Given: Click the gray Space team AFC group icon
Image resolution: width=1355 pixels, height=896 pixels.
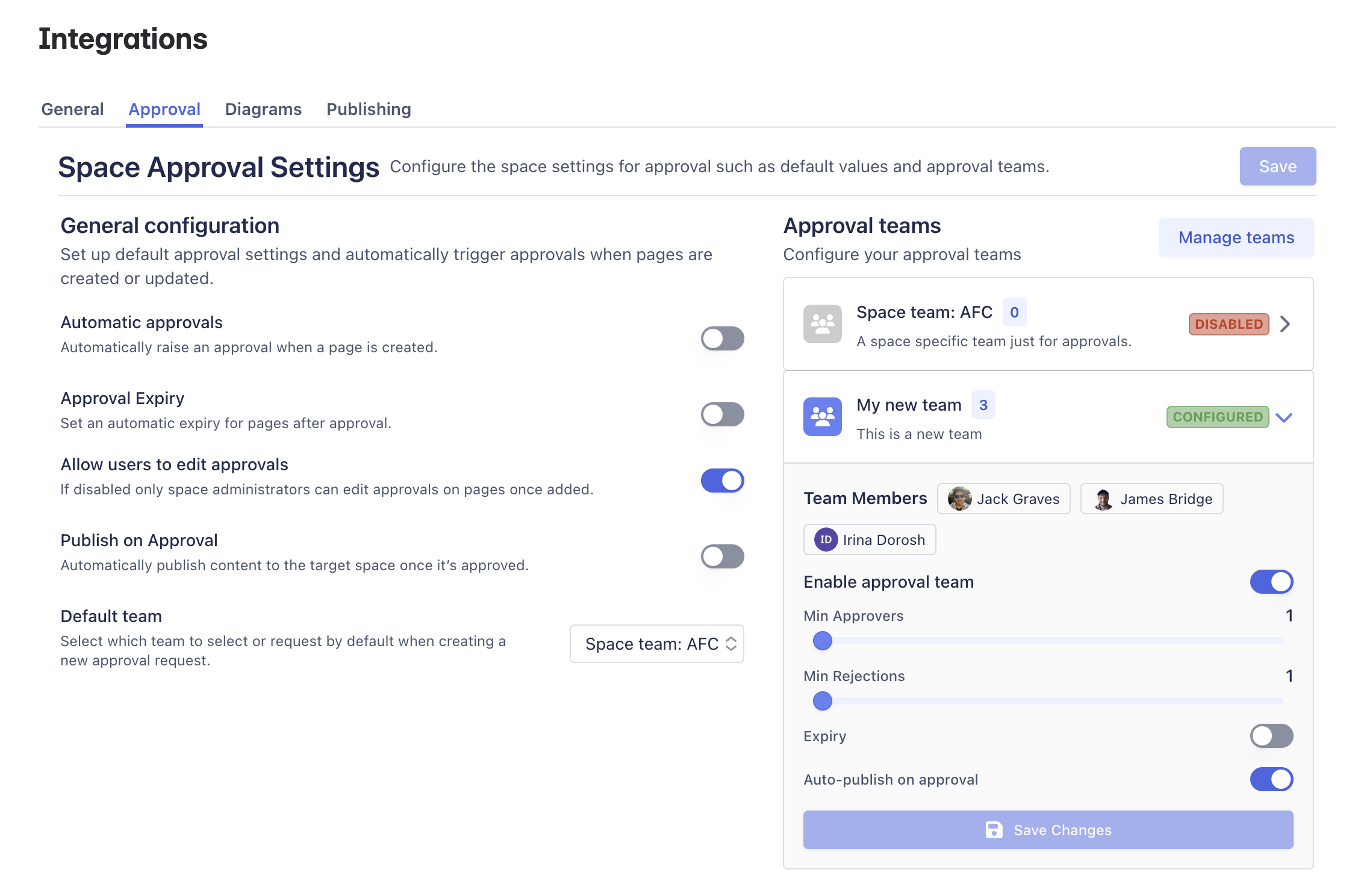Looking at the screenshot, I should coord(822,324).
